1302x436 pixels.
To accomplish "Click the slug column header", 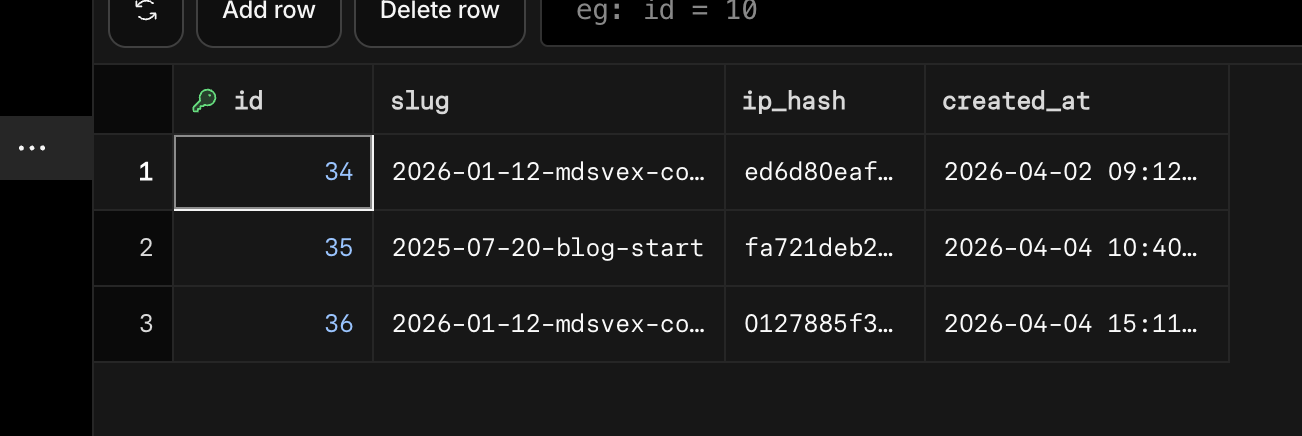I will point(420,100).
